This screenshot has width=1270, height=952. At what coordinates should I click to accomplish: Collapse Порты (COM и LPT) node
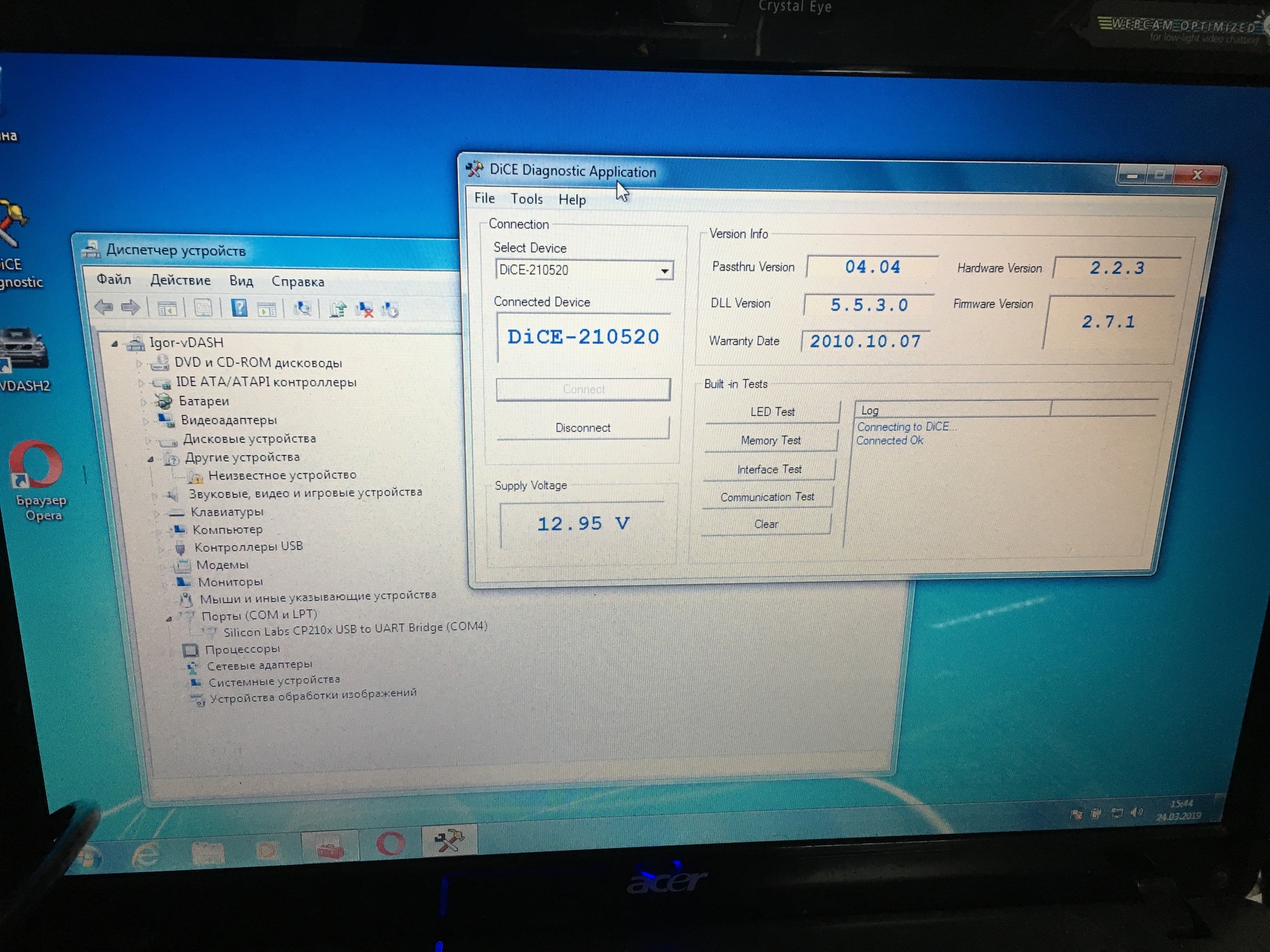169,618
